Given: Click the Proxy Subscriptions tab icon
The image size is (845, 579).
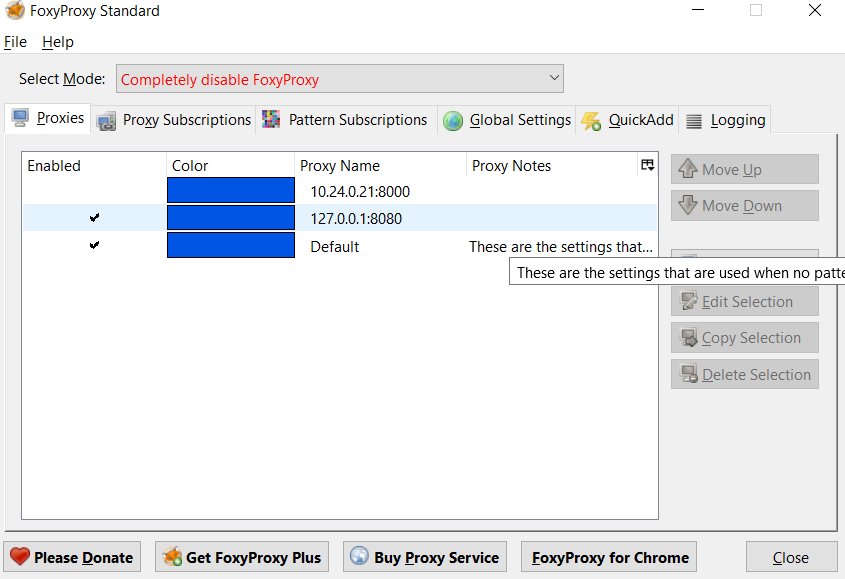Looking at the screenshot, I should tap(107, 121).
